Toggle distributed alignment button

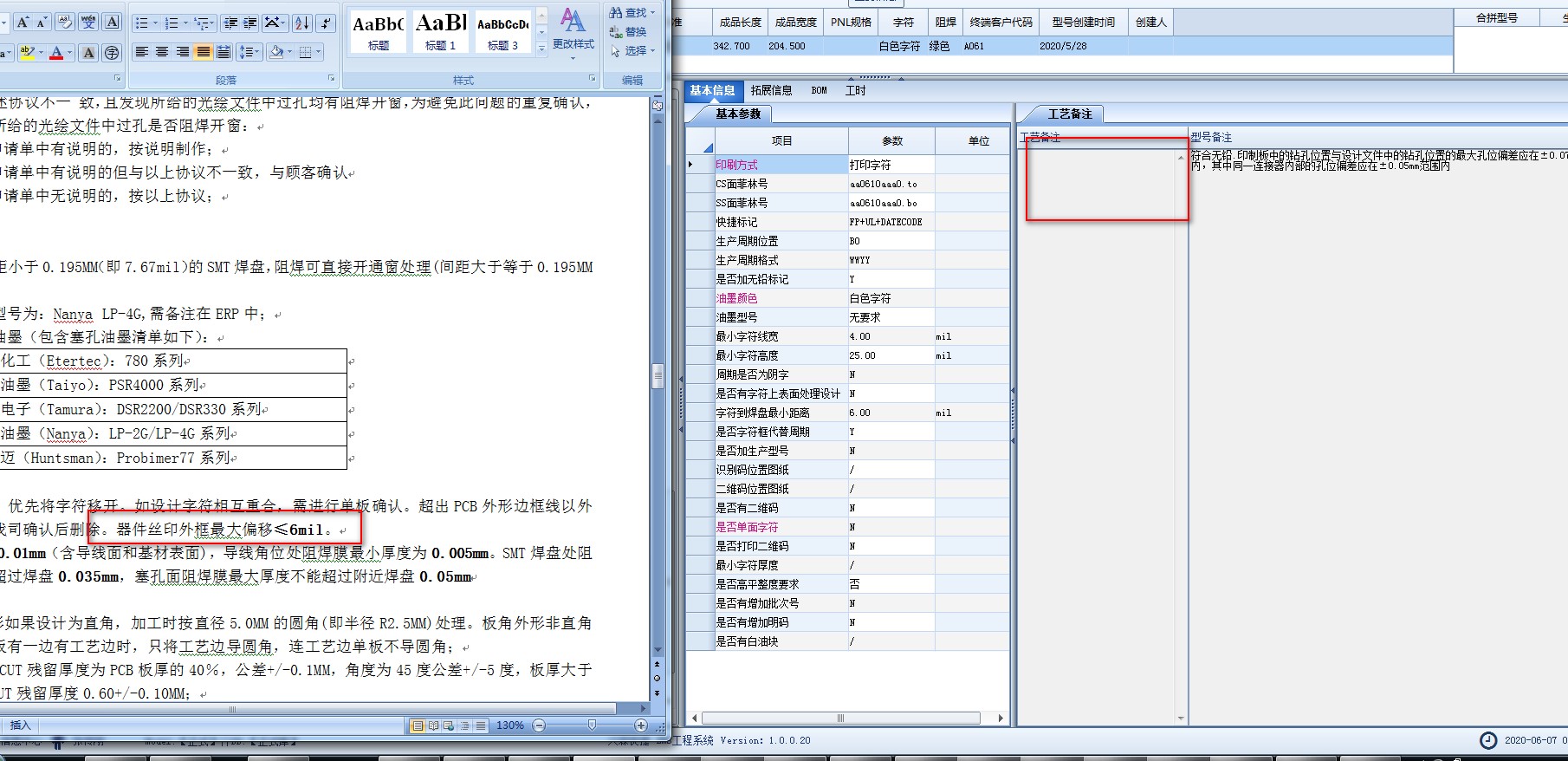[x=223, y=53]
